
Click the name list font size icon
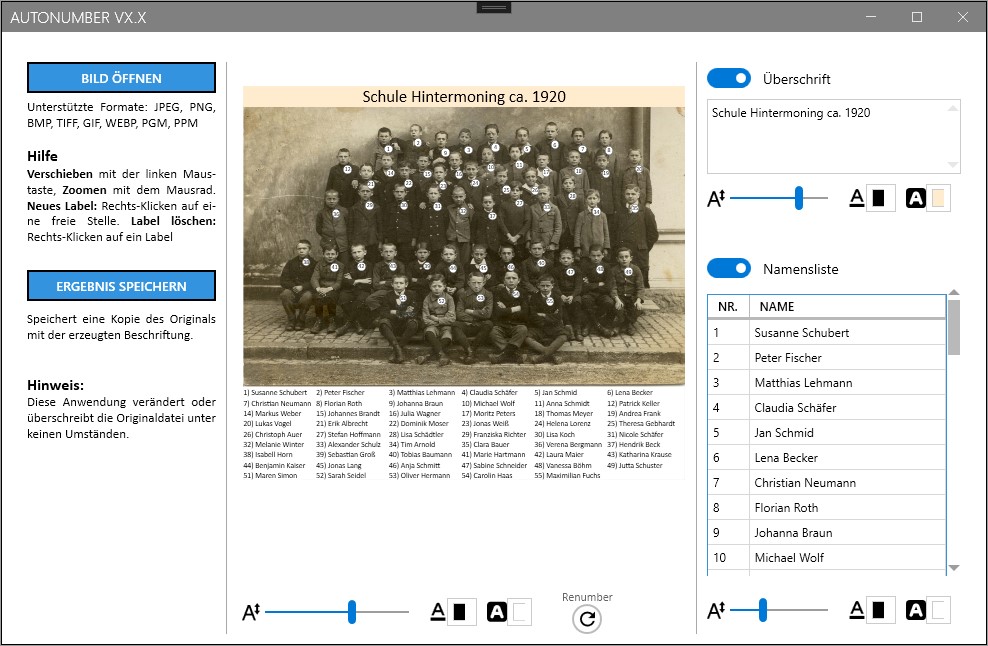point(716,610)
